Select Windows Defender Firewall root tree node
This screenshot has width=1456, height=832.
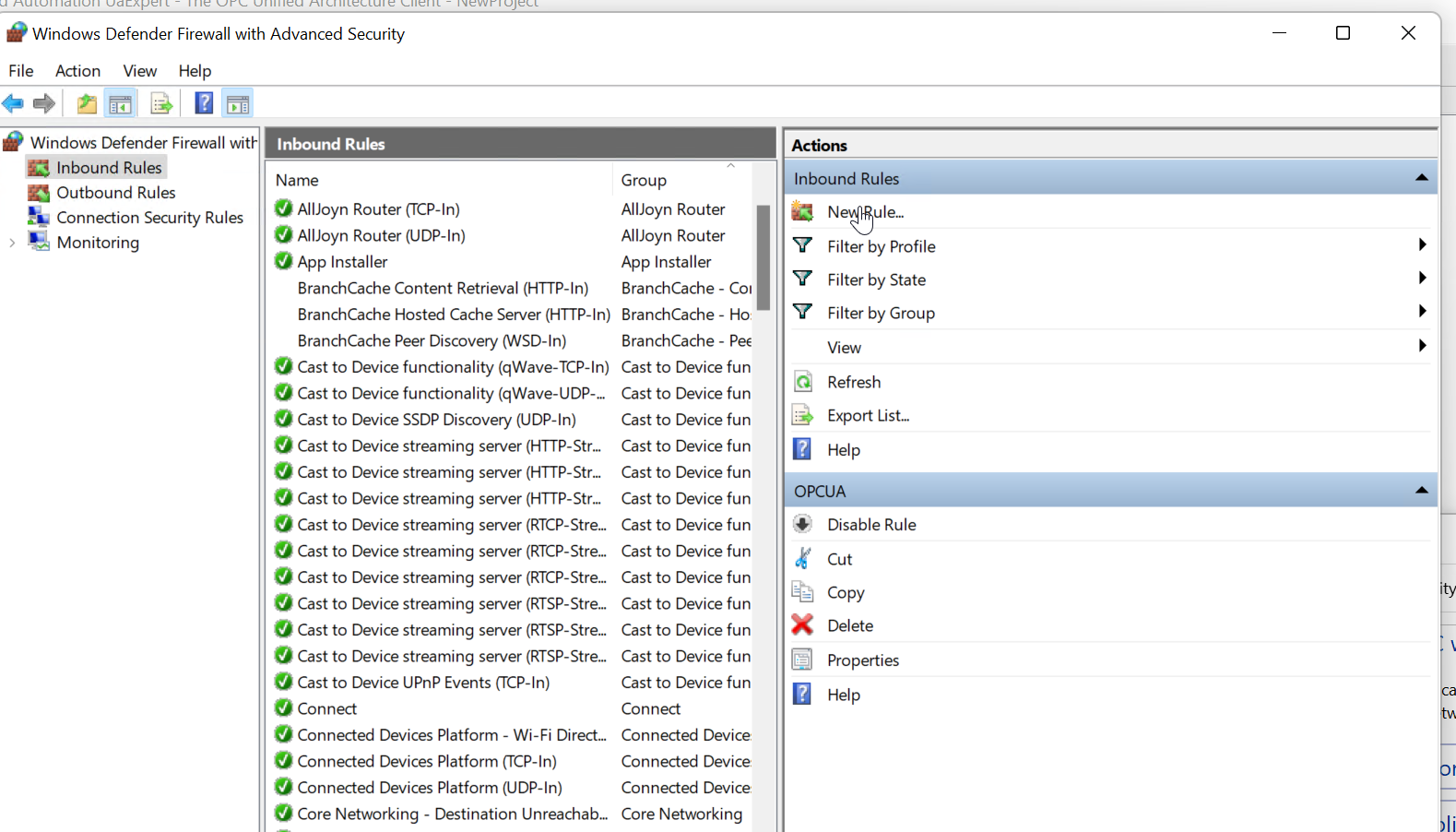(144, 143)
